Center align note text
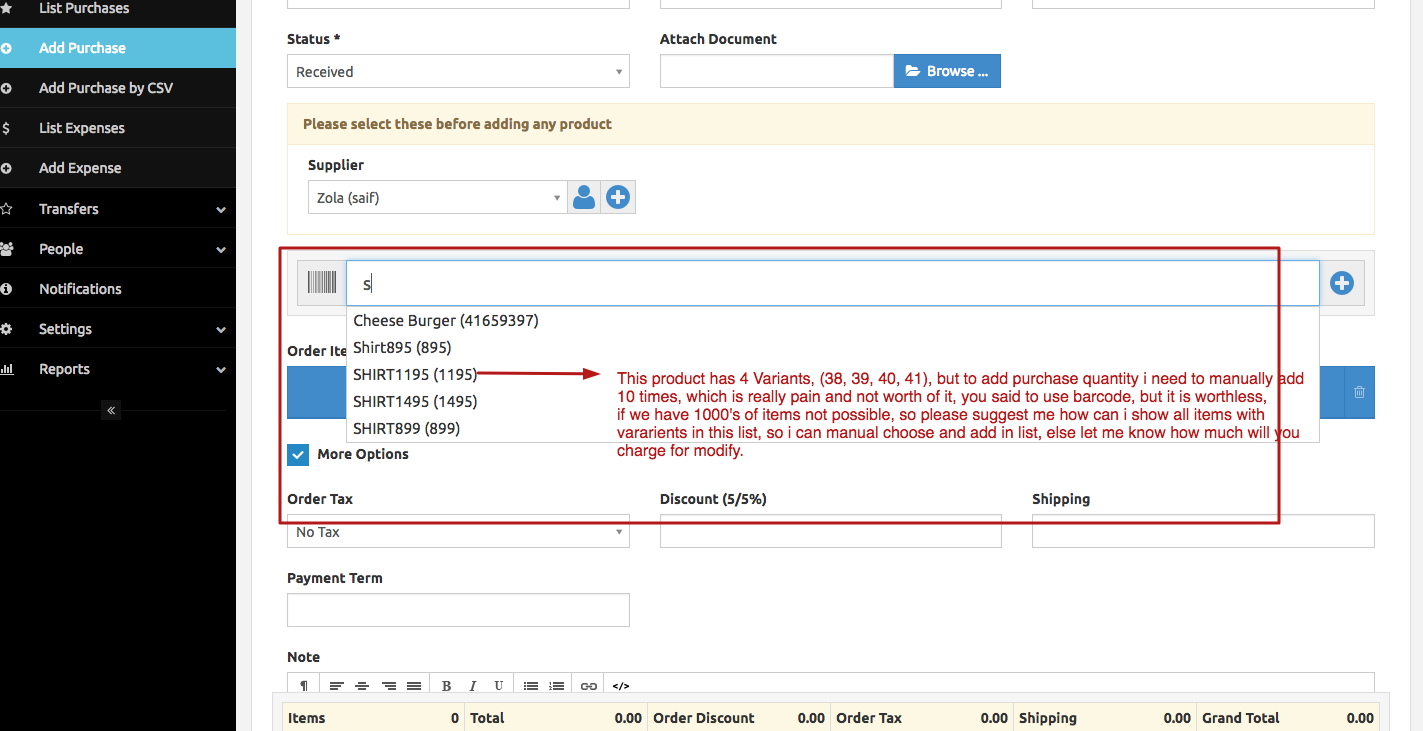Screen dimensions: 1423x731 (x=363, y=686)
